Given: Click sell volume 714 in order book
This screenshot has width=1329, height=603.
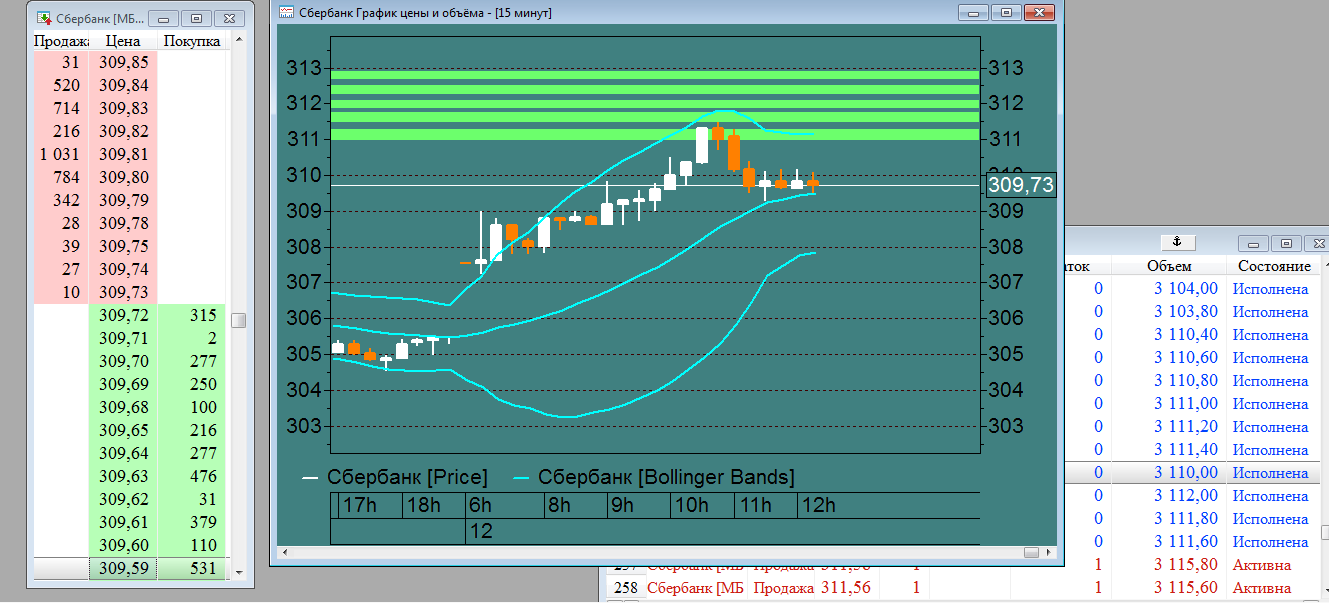Looking at the screenshot, I should click(66, 109).
